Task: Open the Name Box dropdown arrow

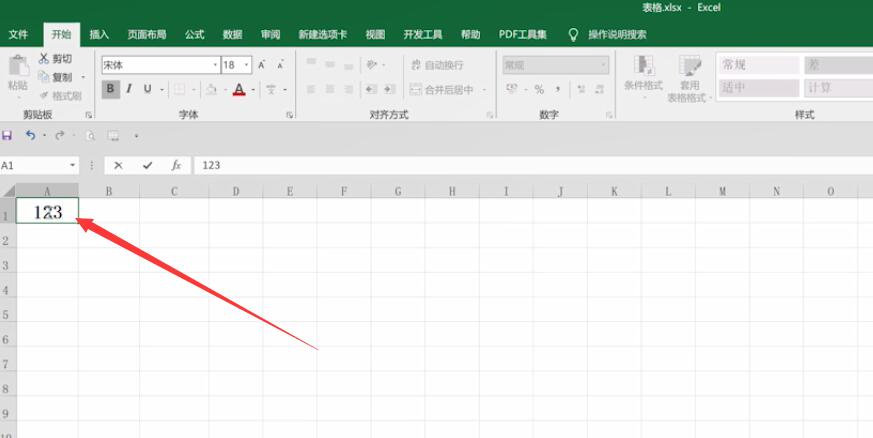Action: (72, 165)
